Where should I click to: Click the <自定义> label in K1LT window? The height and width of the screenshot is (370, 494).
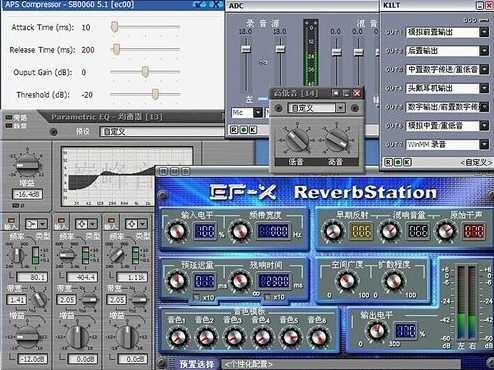point(476,162)
